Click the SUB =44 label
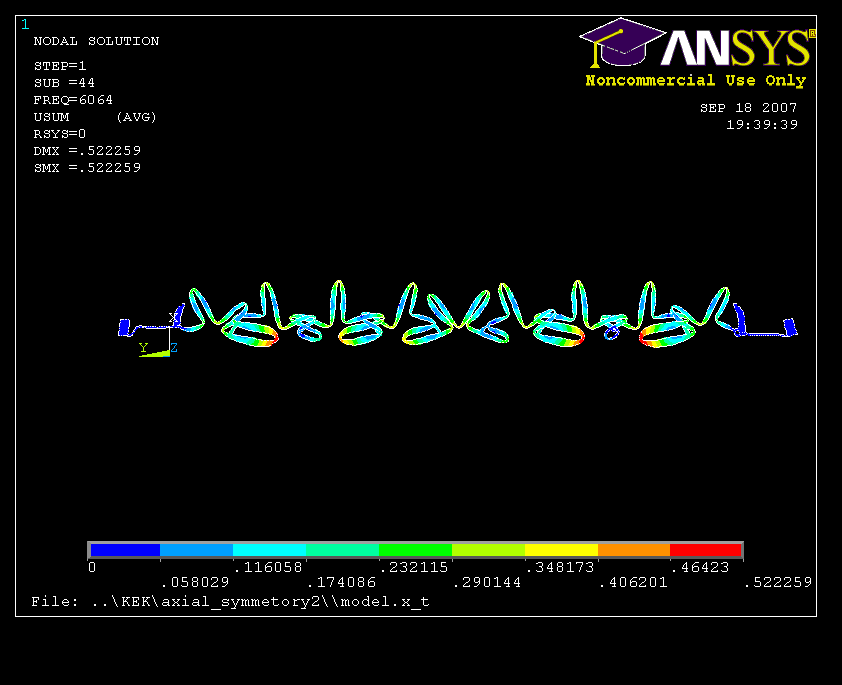This screenshot has width=842, height=685. pos(64,83)
